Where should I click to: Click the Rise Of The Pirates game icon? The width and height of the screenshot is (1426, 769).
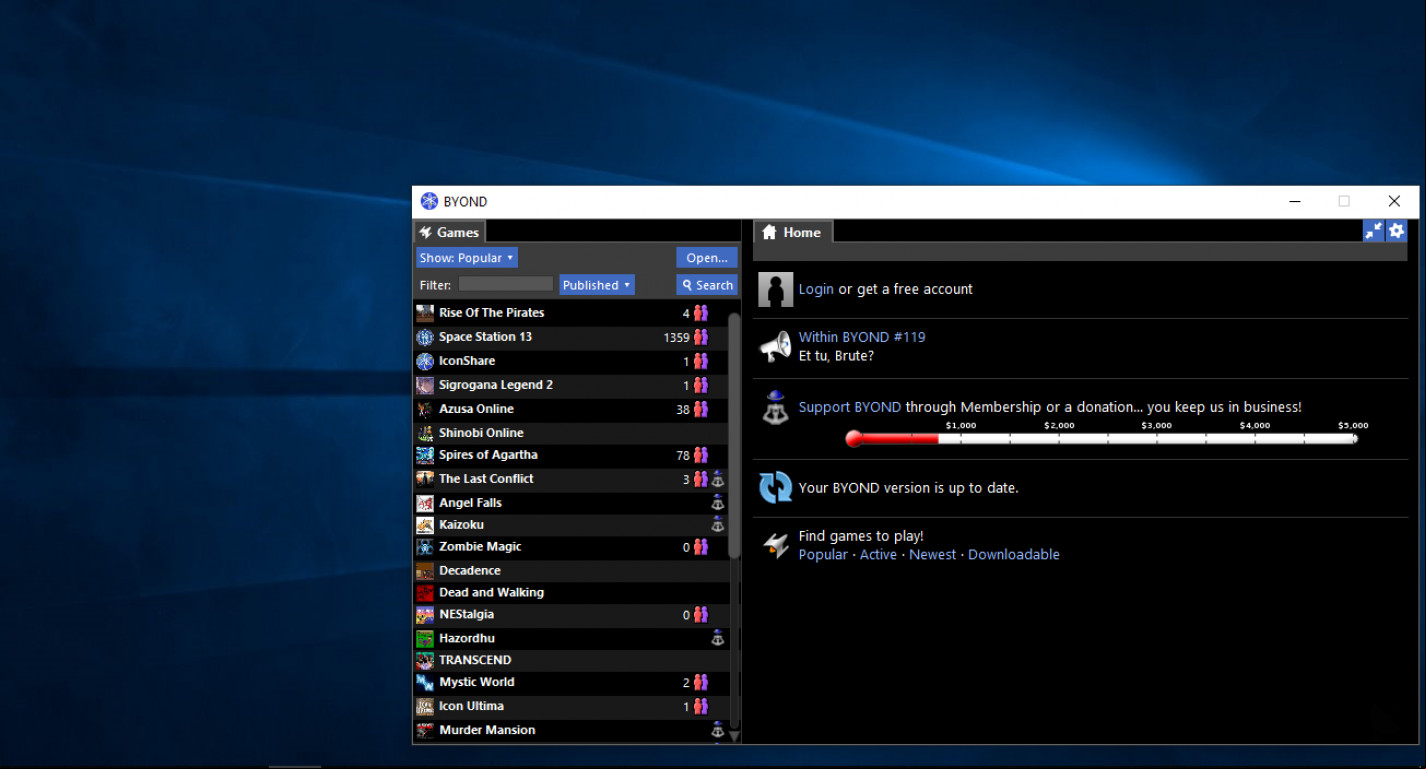425,313
